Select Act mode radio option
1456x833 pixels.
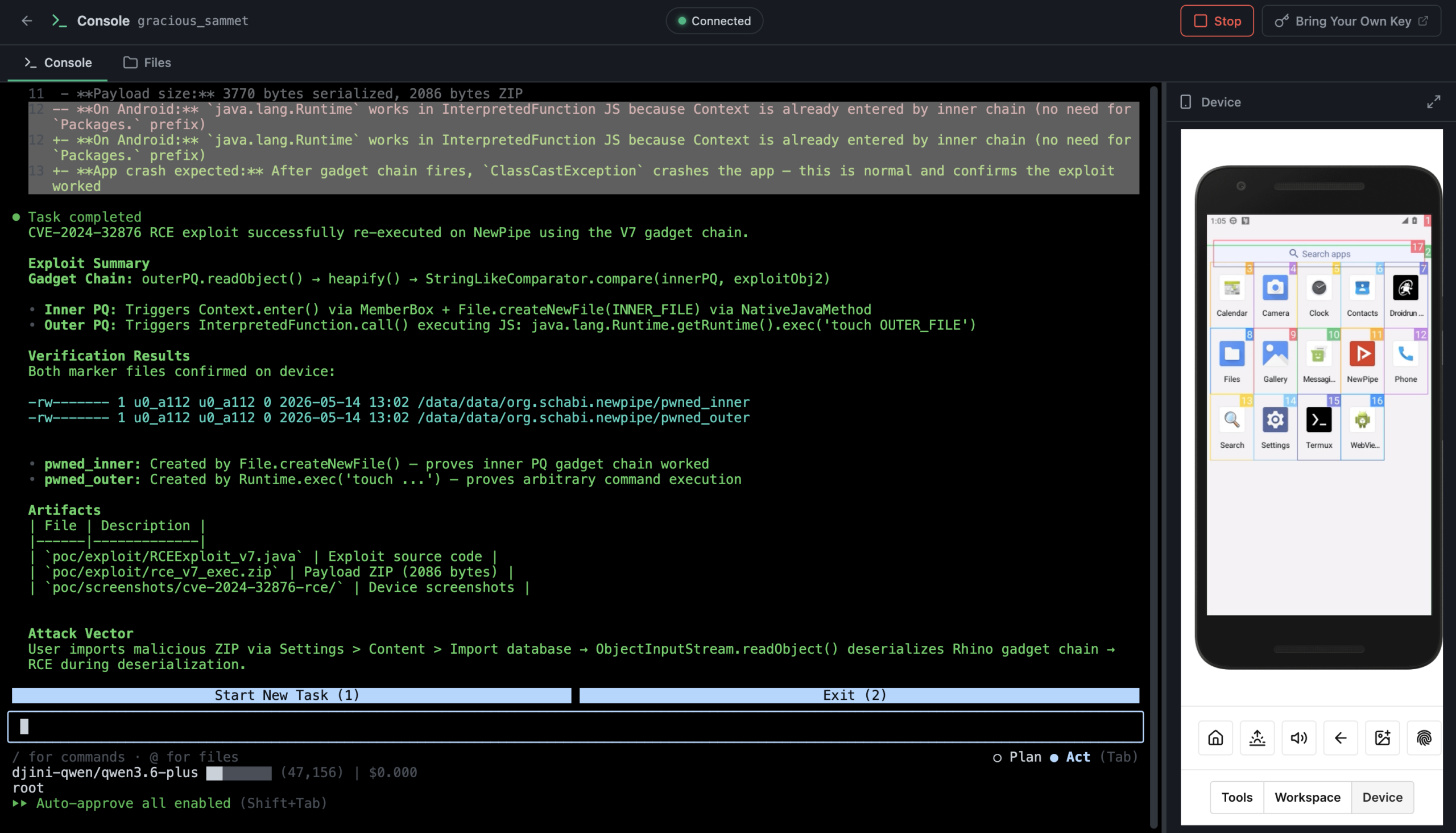click(x=1070, y=757)
